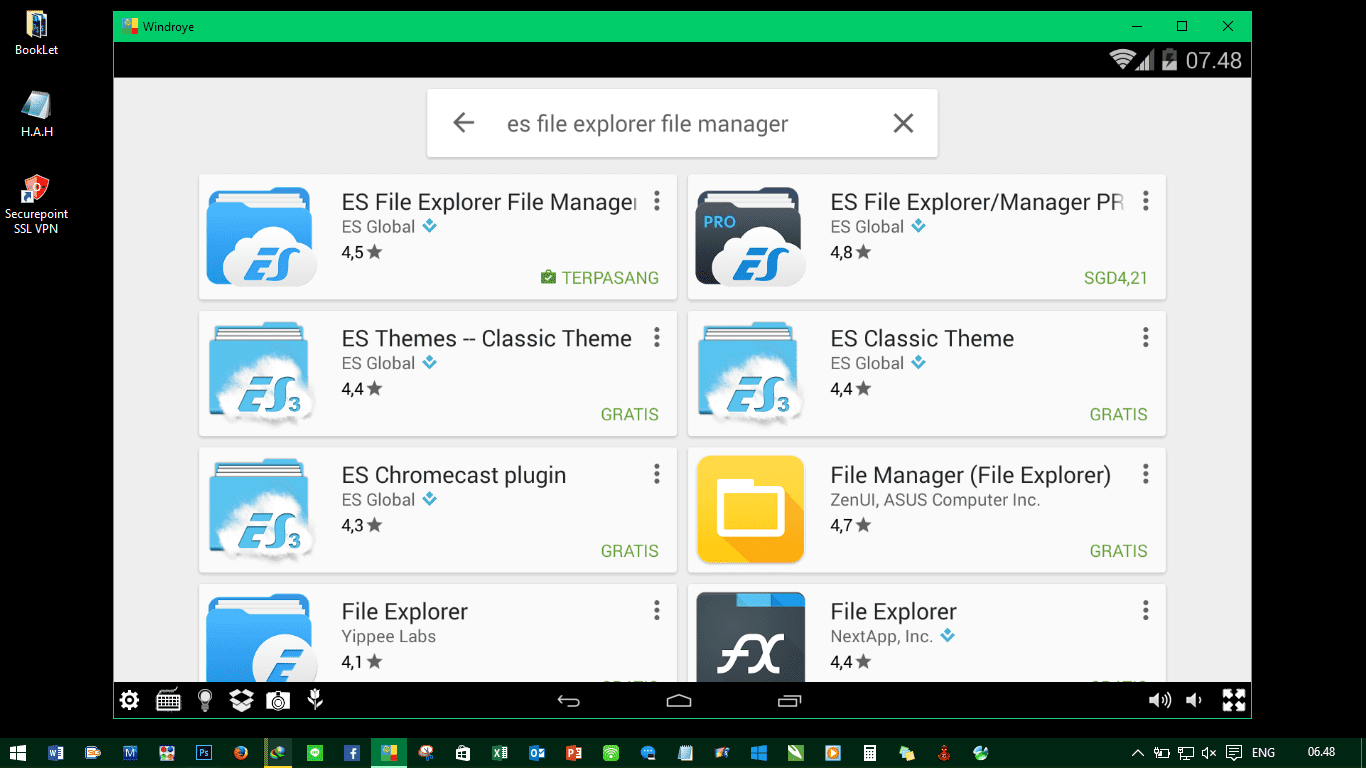
Task: Click into the search field text
Action: coord(648,124)
